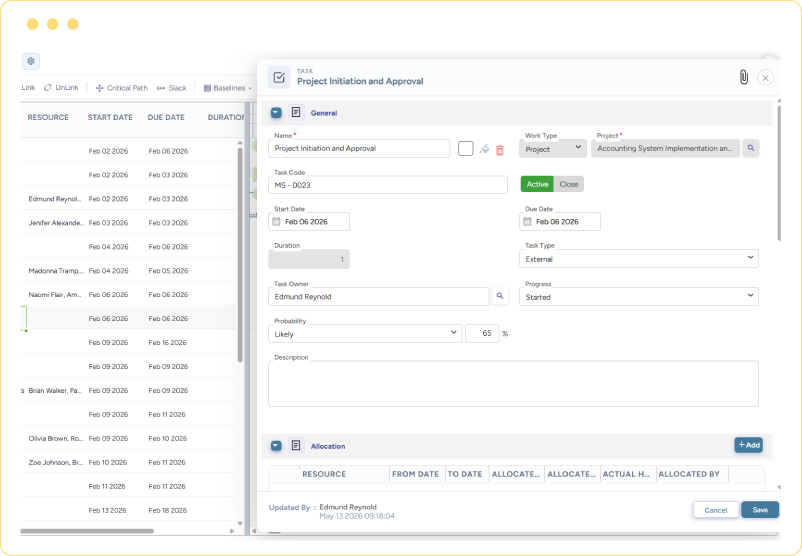Delete task using the red trash icon

tap(500, 150)
